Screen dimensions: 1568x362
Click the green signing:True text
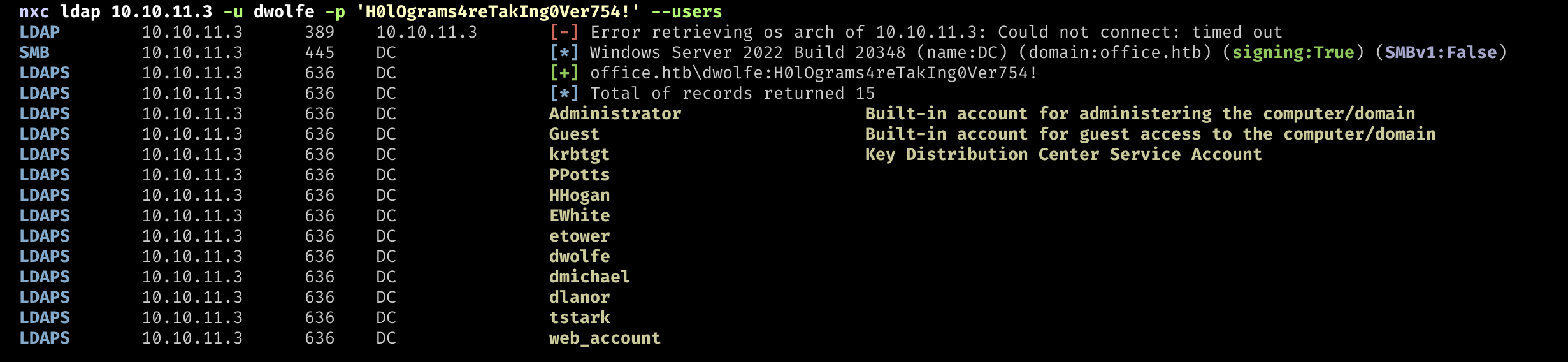(1293, 52)
